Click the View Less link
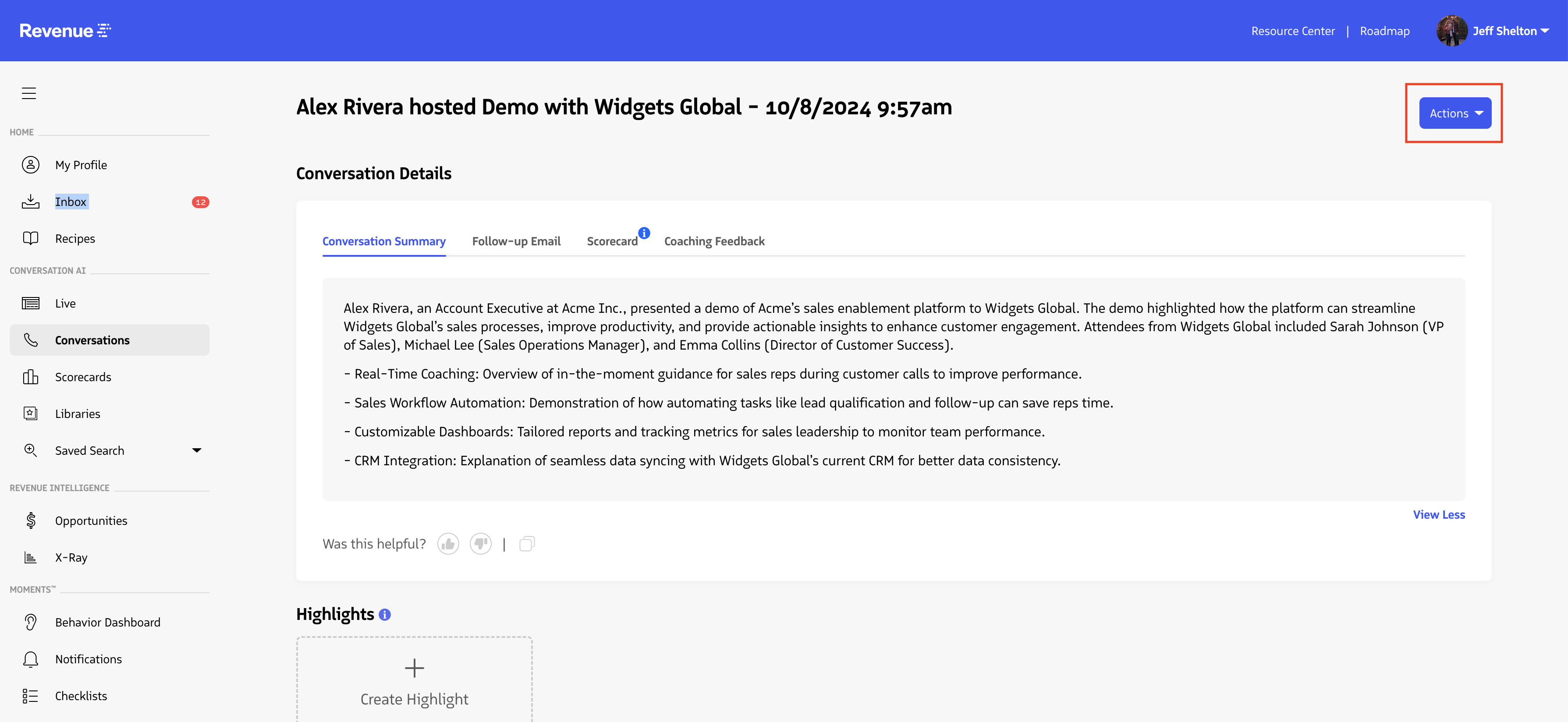 click(x=1438, y=514)
